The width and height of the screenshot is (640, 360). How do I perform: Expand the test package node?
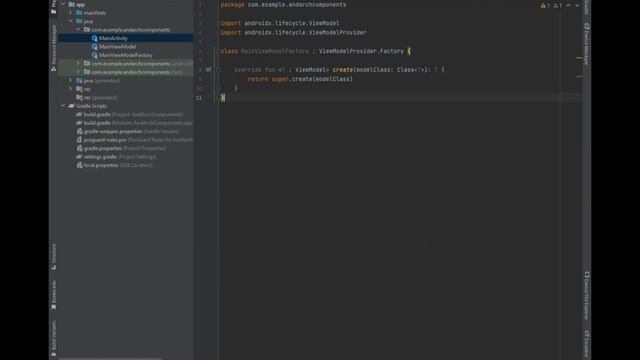(78, 72)
